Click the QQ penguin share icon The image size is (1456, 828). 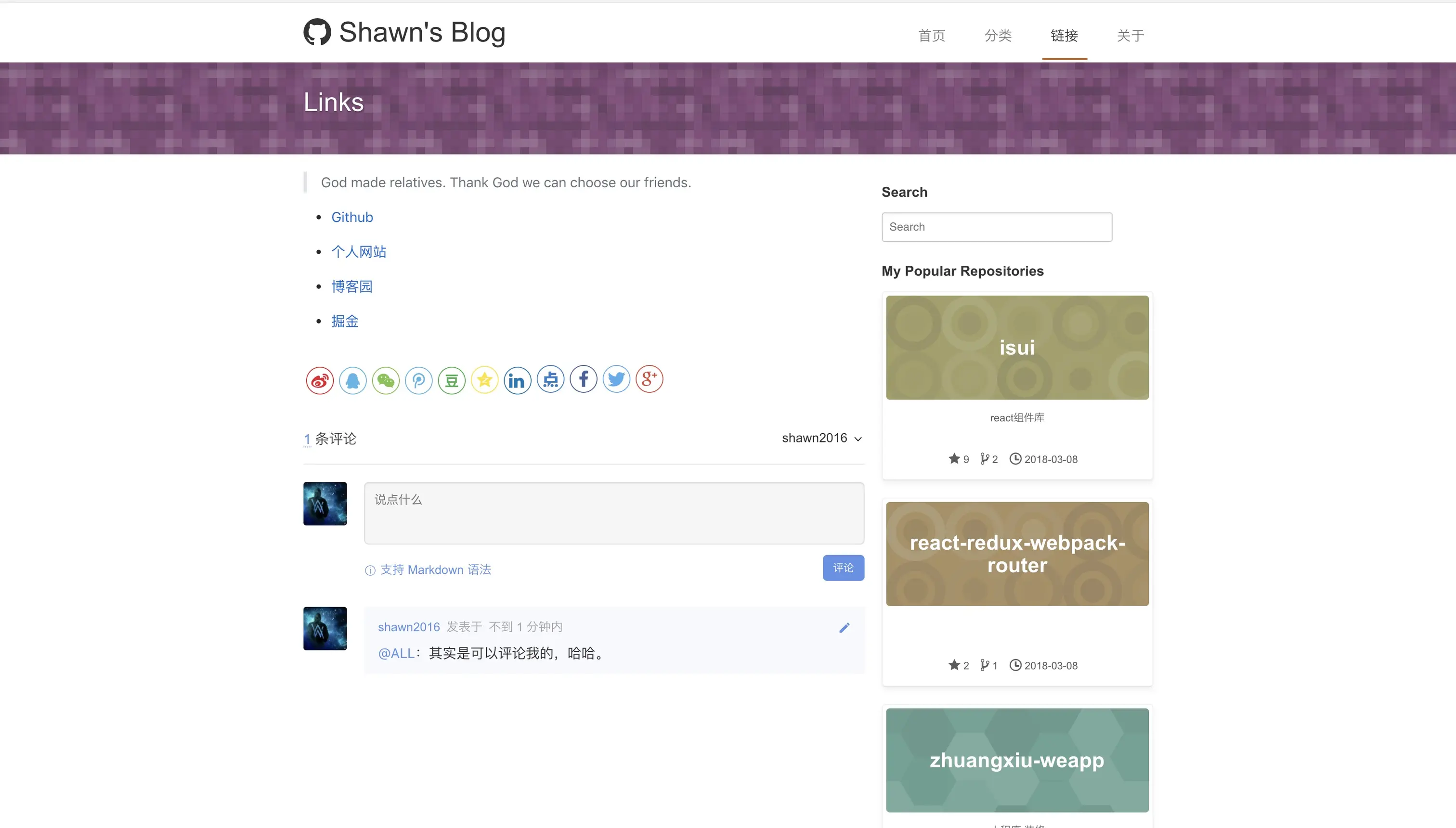coord(352,380)
